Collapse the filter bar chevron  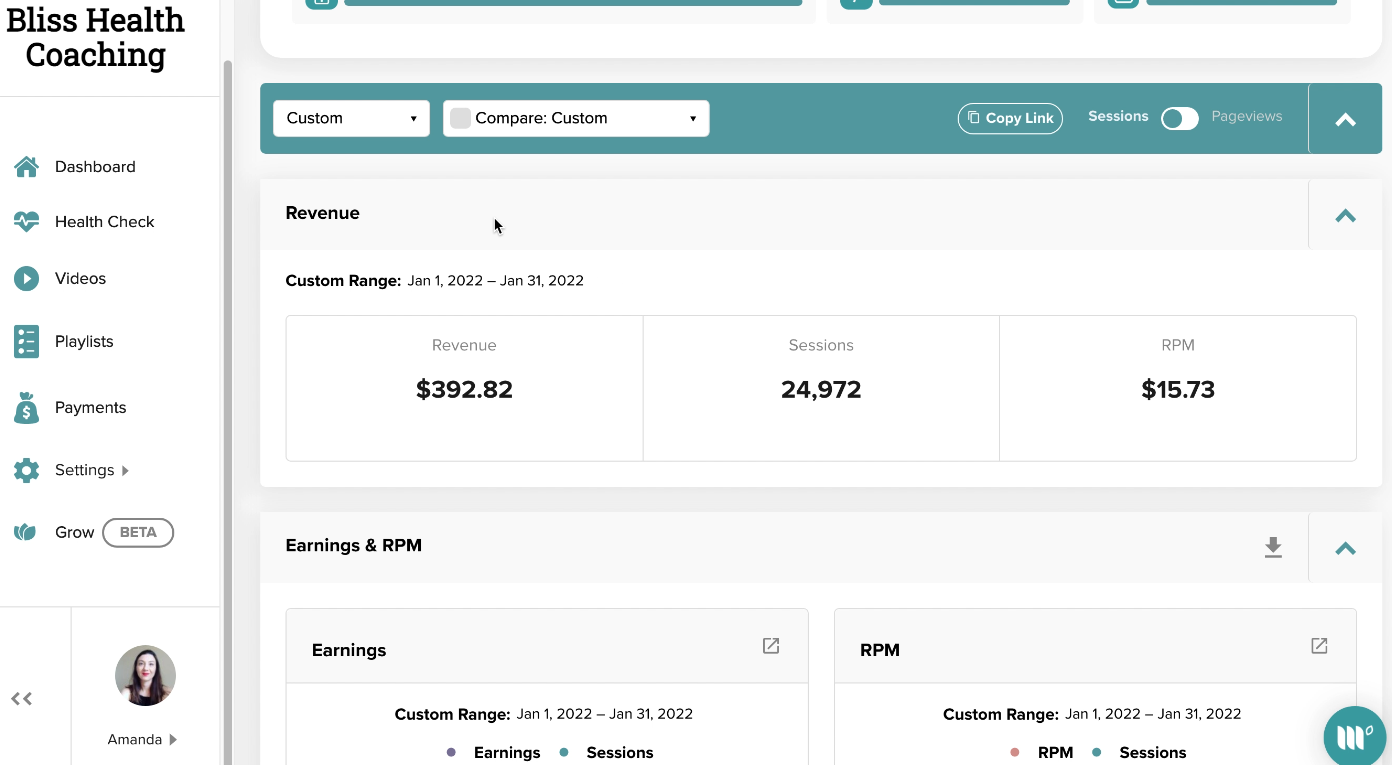coord(1346,119)
